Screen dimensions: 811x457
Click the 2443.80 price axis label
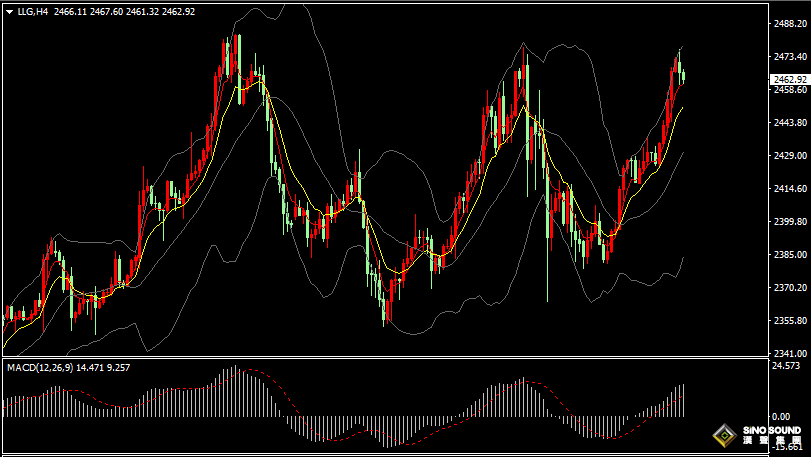coord(789,123)
